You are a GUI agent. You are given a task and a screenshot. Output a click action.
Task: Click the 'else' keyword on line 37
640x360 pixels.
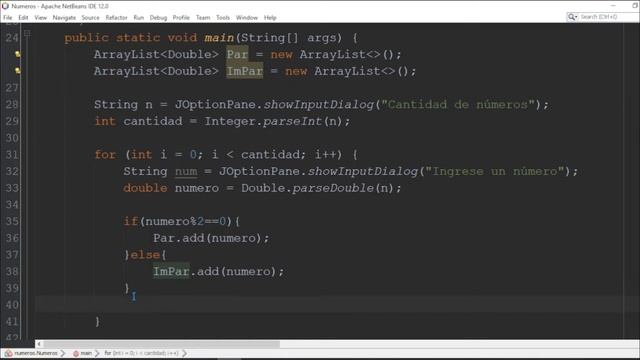coord(145,255)
